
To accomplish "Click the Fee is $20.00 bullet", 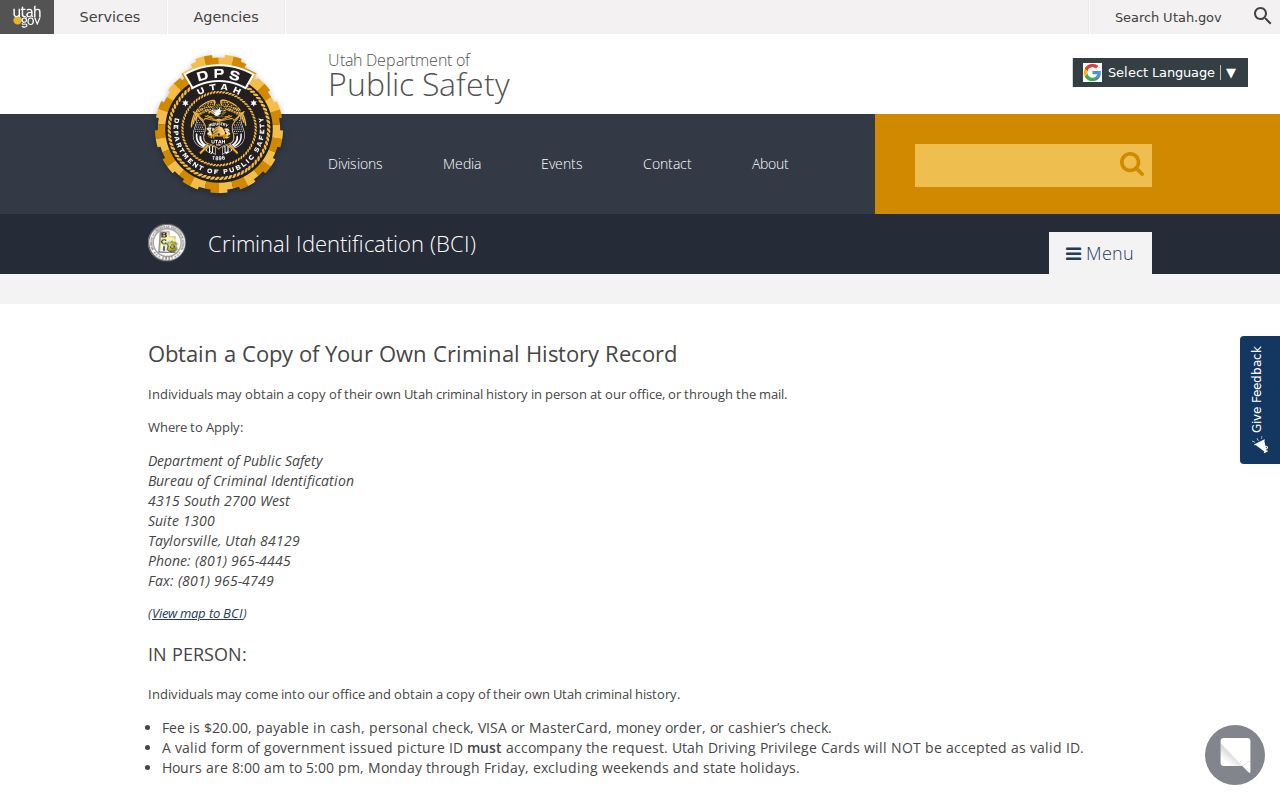I will [497, 728].
